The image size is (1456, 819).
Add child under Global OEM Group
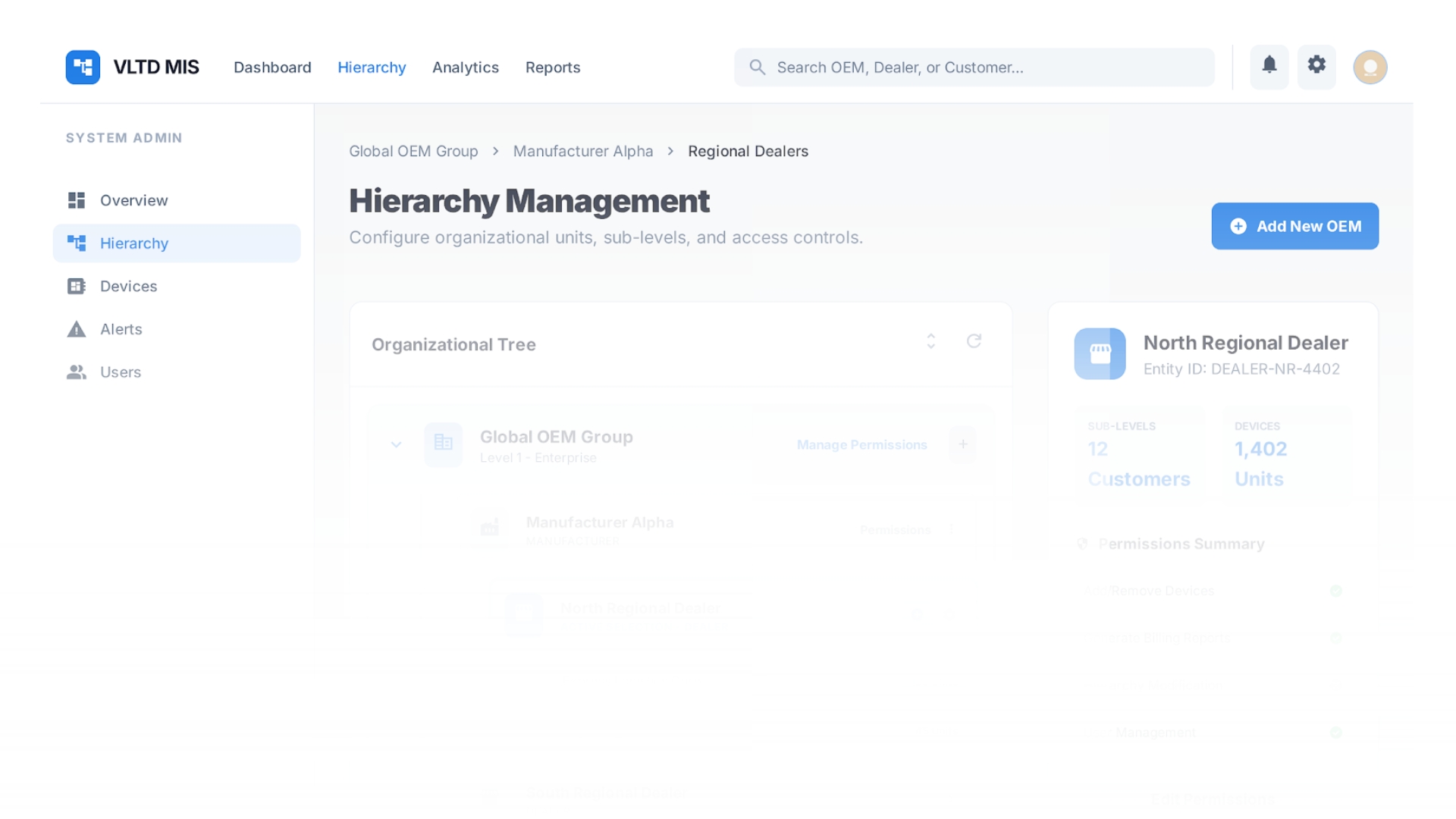(962, 444)
